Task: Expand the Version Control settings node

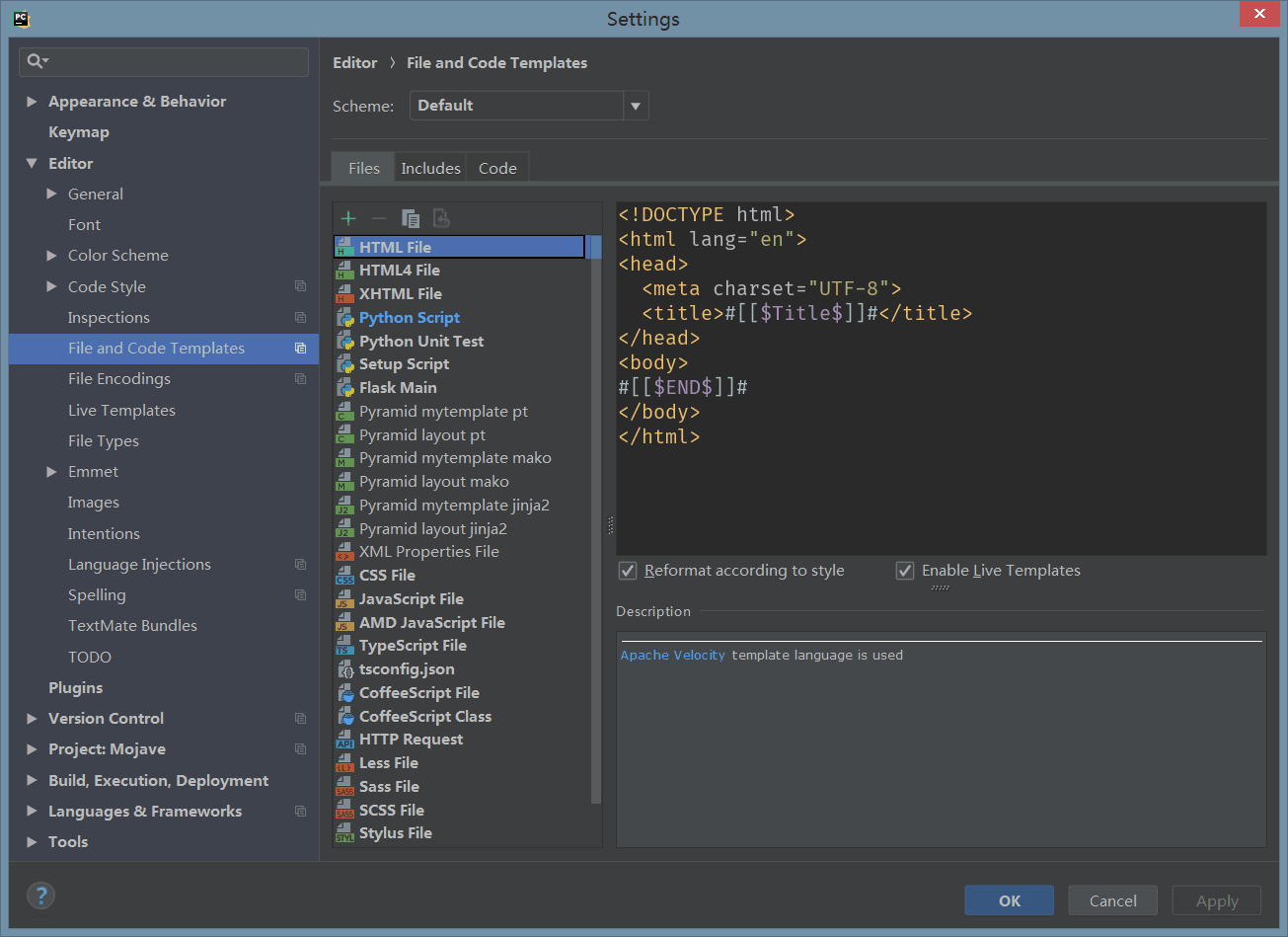Action: click(x=33, y=719)
